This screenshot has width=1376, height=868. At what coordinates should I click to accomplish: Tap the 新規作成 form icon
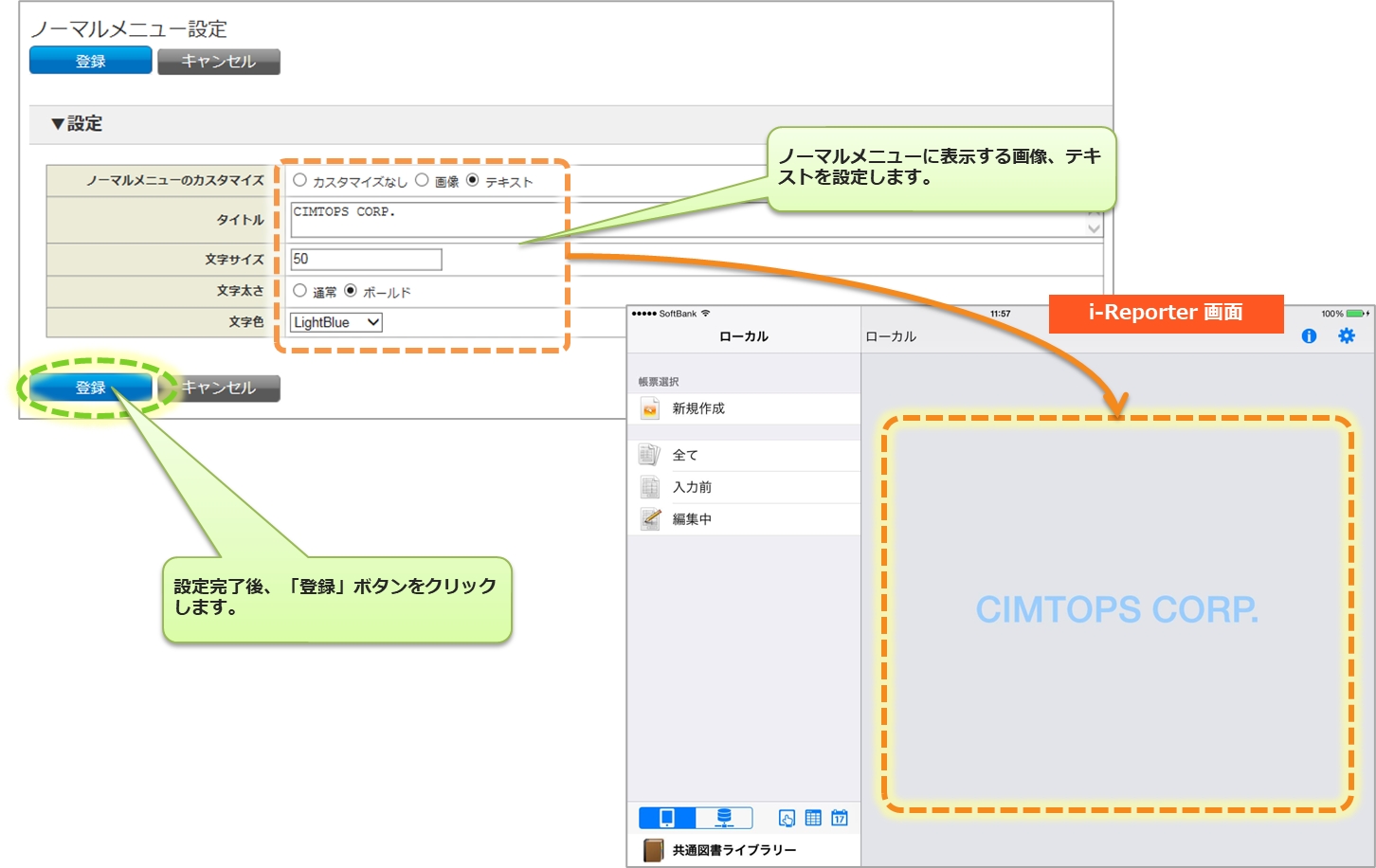pyautogui.click(x=650, y=408)
